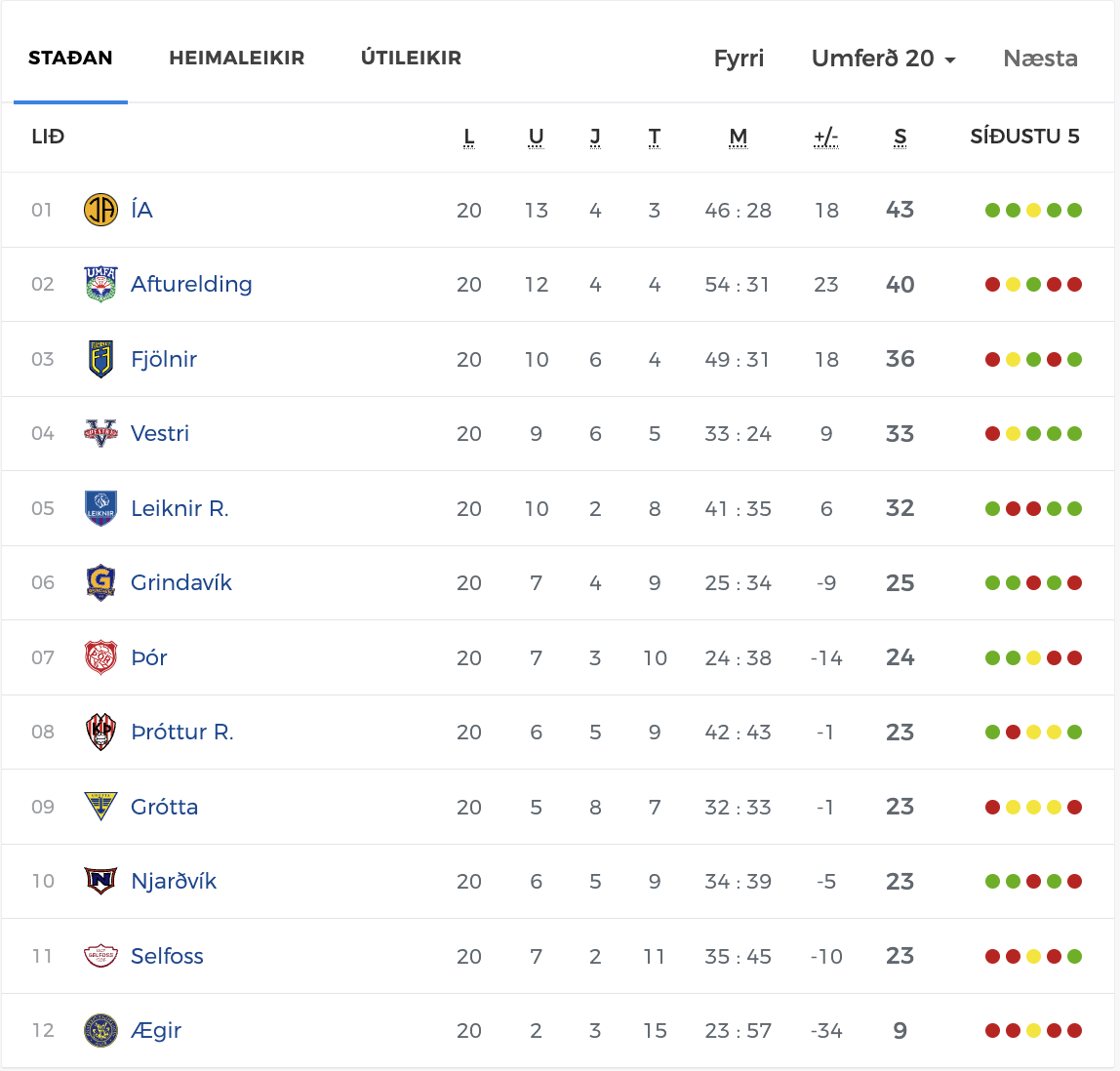Click the Þróttur R. striped crest
The height and width of the screenshot is (1071, 1120).
pyautogui.click(x=100, y=732)
